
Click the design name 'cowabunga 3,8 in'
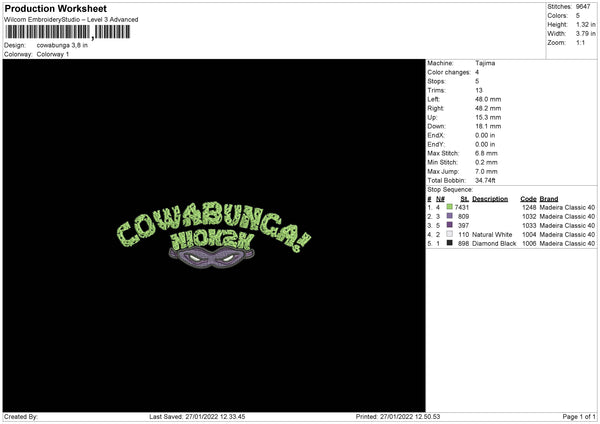(x=62, y=45)
